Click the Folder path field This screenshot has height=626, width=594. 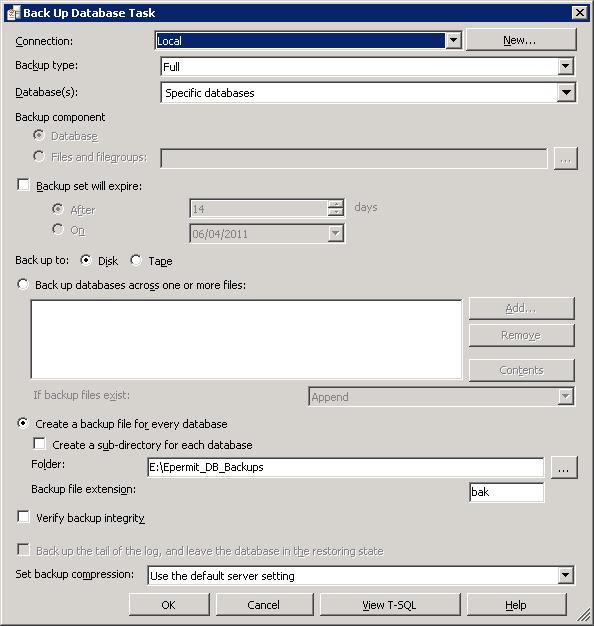(x=346, y=467)
